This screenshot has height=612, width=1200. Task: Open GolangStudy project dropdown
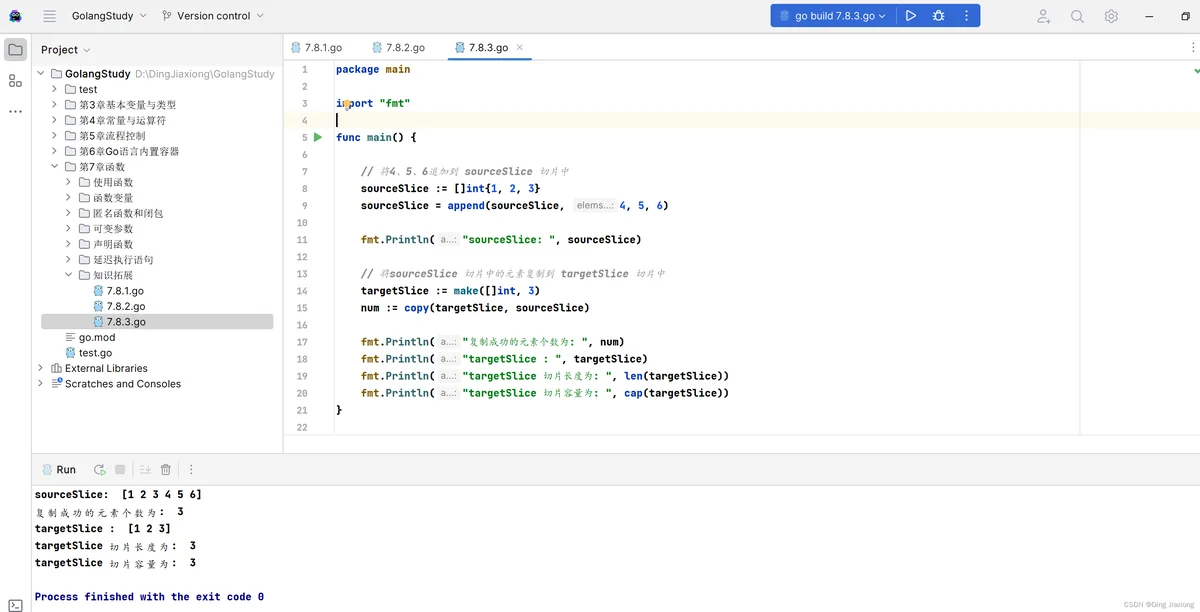click(x=109, y=16)
